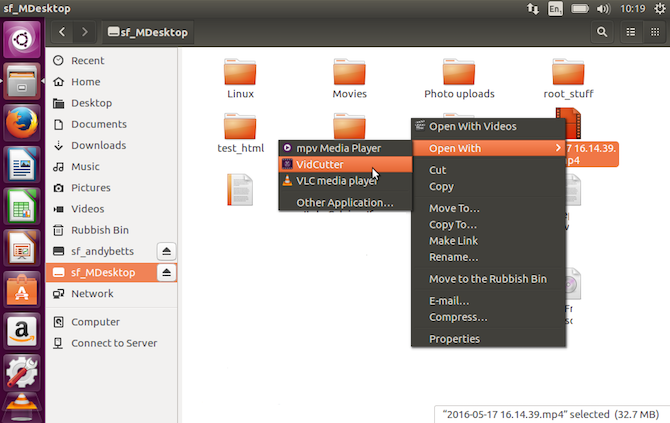Viewport: 670px width, 423px height.
Task: Open the 10:19 clock menu
Action: tap(633, 9)
